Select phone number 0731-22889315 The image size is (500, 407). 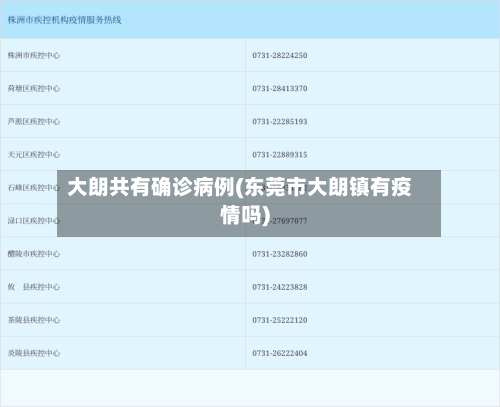click(x=280, y=155)
